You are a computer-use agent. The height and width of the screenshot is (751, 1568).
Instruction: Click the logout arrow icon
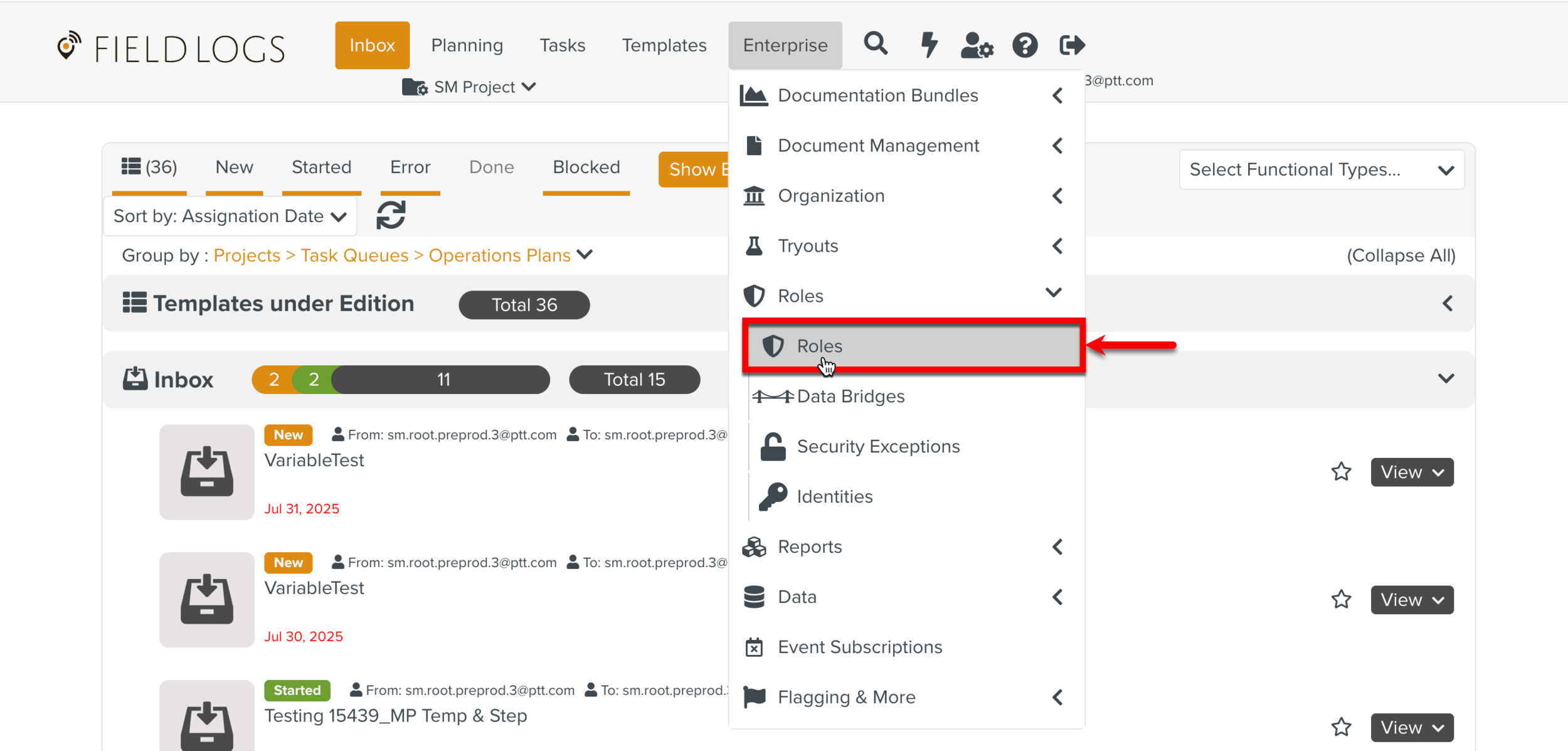click(x=1072, y=45)
